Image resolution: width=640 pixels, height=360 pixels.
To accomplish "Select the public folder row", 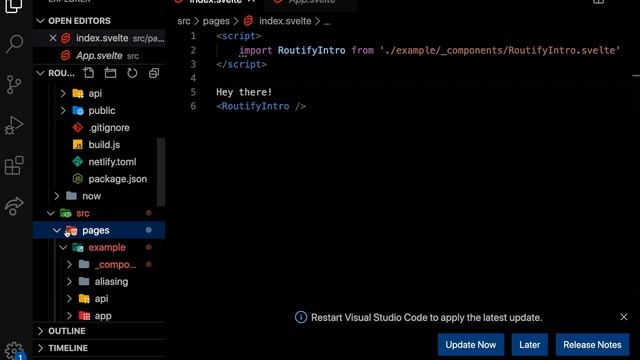I will click(99, 111).
